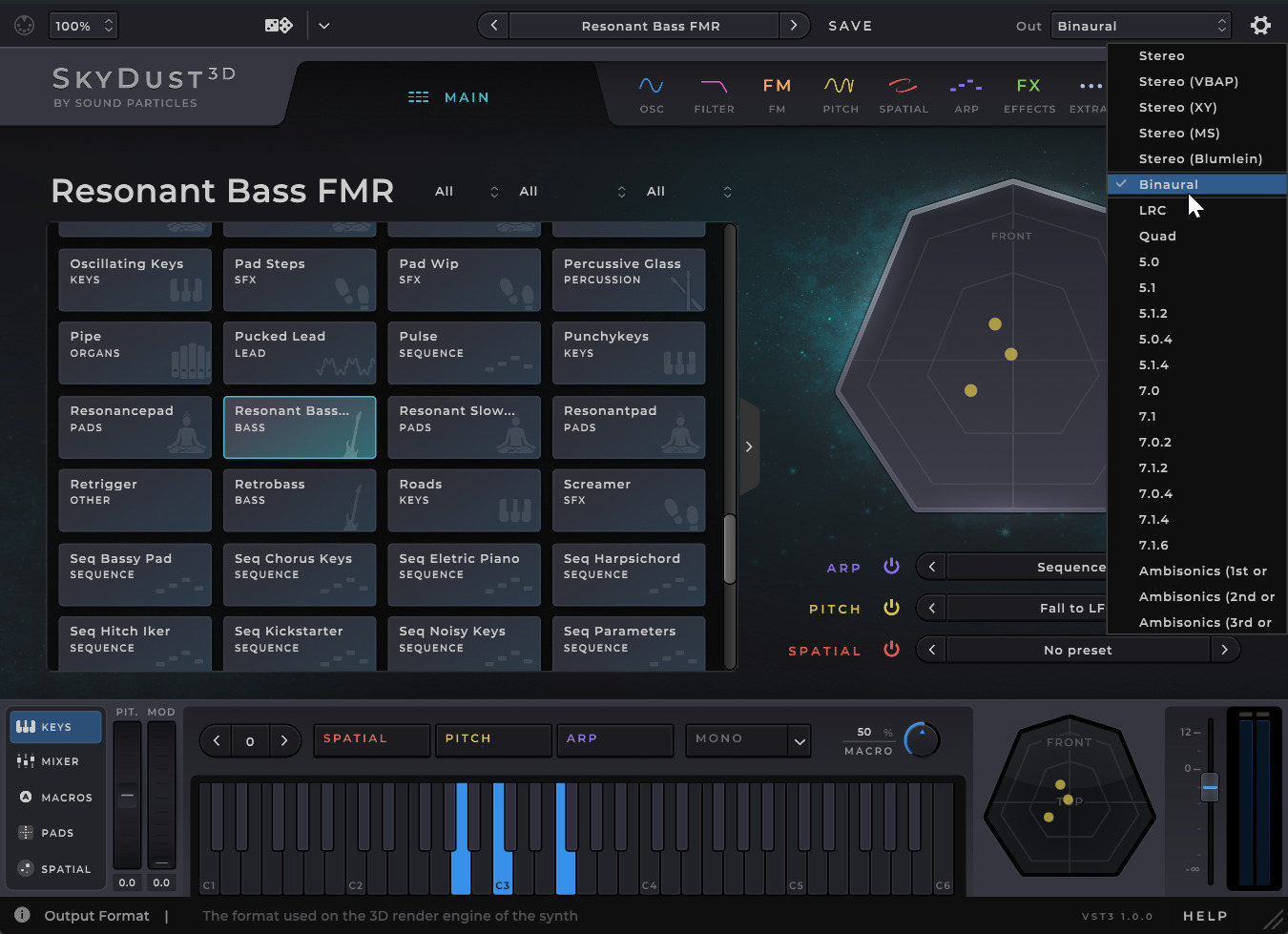The width and height of the screenshot is (1288, 934).
Task: Go to next preset in top bar
Action: click(x=794, y=26)
